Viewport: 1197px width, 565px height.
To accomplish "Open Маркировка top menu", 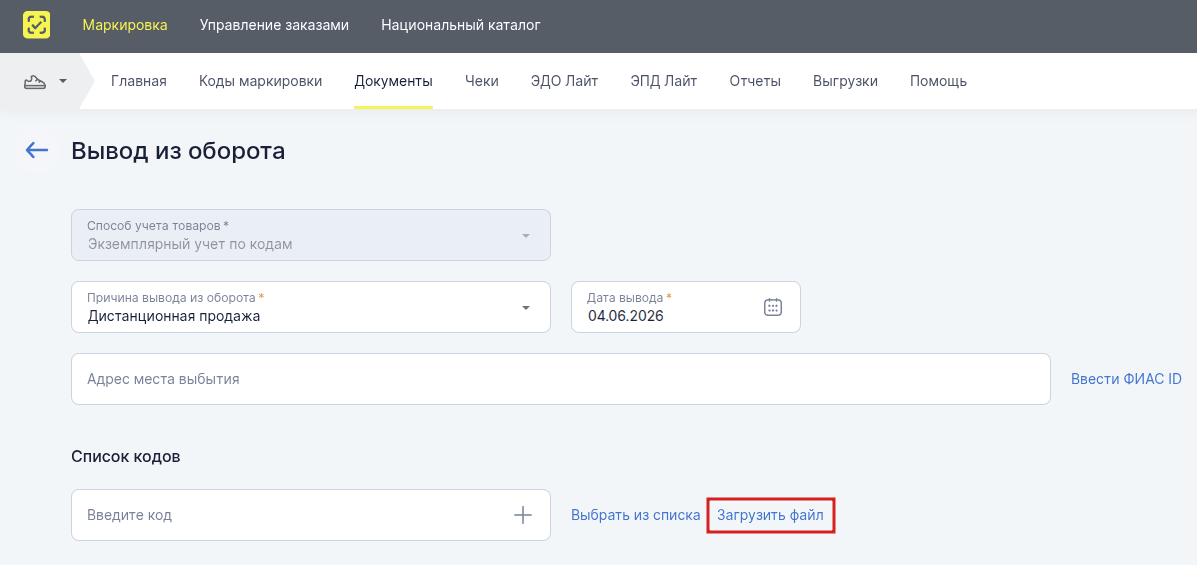I will tap(125, 25).
